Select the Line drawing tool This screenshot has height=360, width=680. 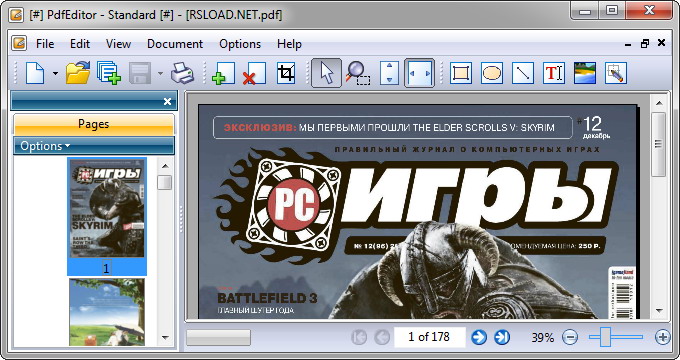523,73
